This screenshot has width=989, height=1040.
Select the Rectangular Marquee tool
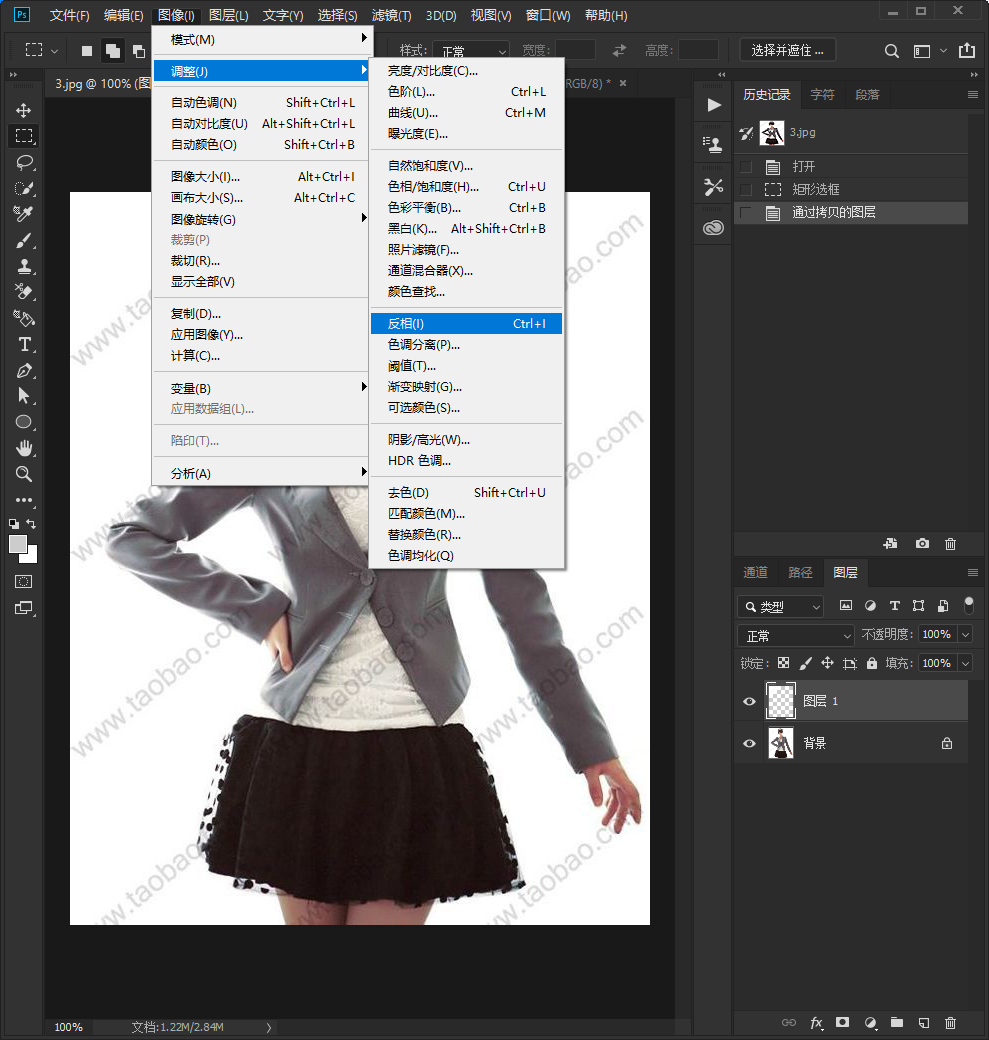pos(24,136)
